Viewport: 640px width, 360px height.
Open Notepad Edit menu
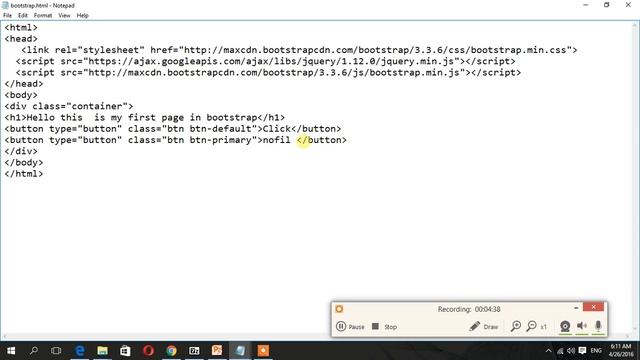point(23,16)
